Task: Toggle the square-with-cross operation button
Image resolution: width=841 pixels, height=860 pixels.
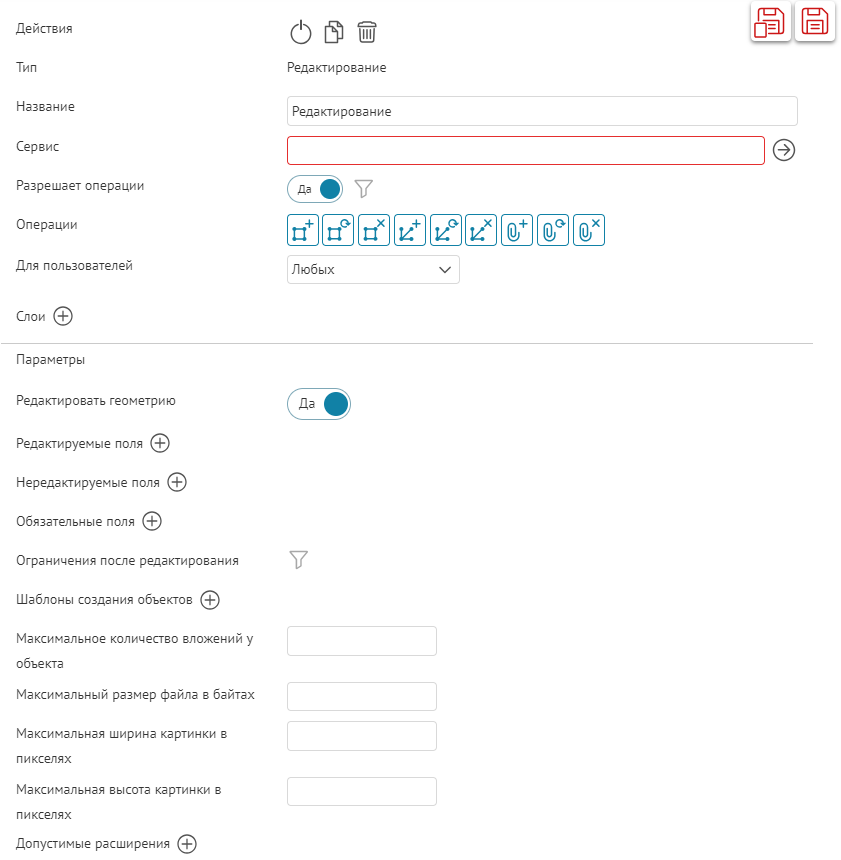Action: [x=374, y=231]
